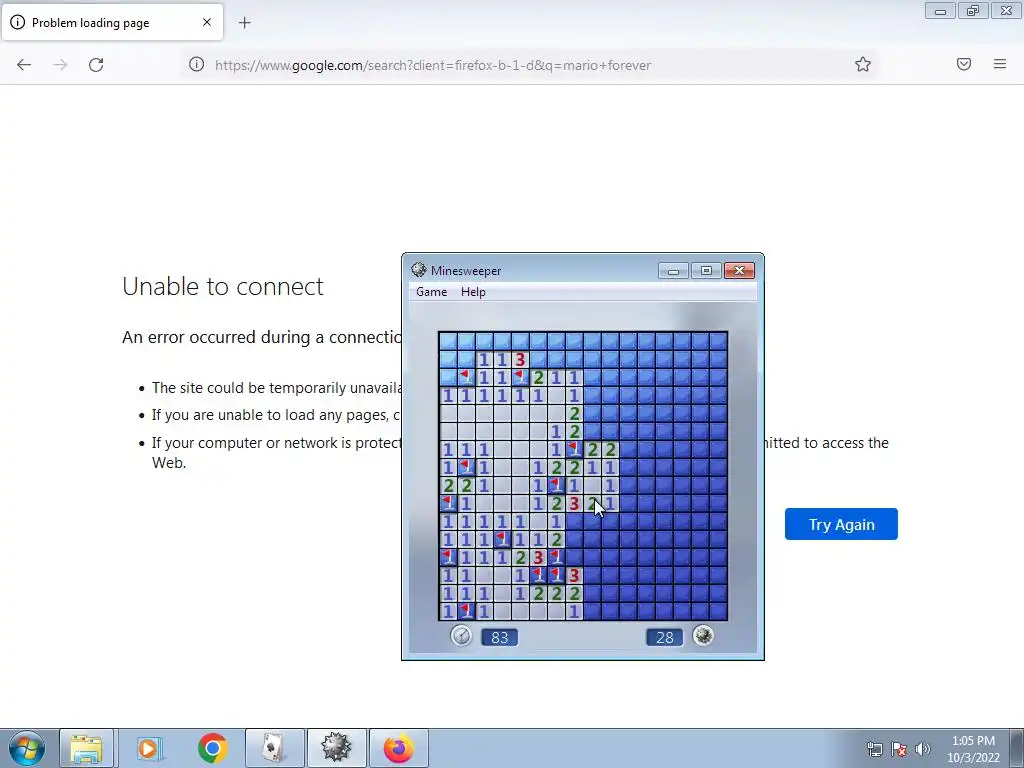This screenshot has height=768, width=1024.
Task: Click the Minesweeper title bar mine icon
Action: pyautogui.click(x=419, y=270)
